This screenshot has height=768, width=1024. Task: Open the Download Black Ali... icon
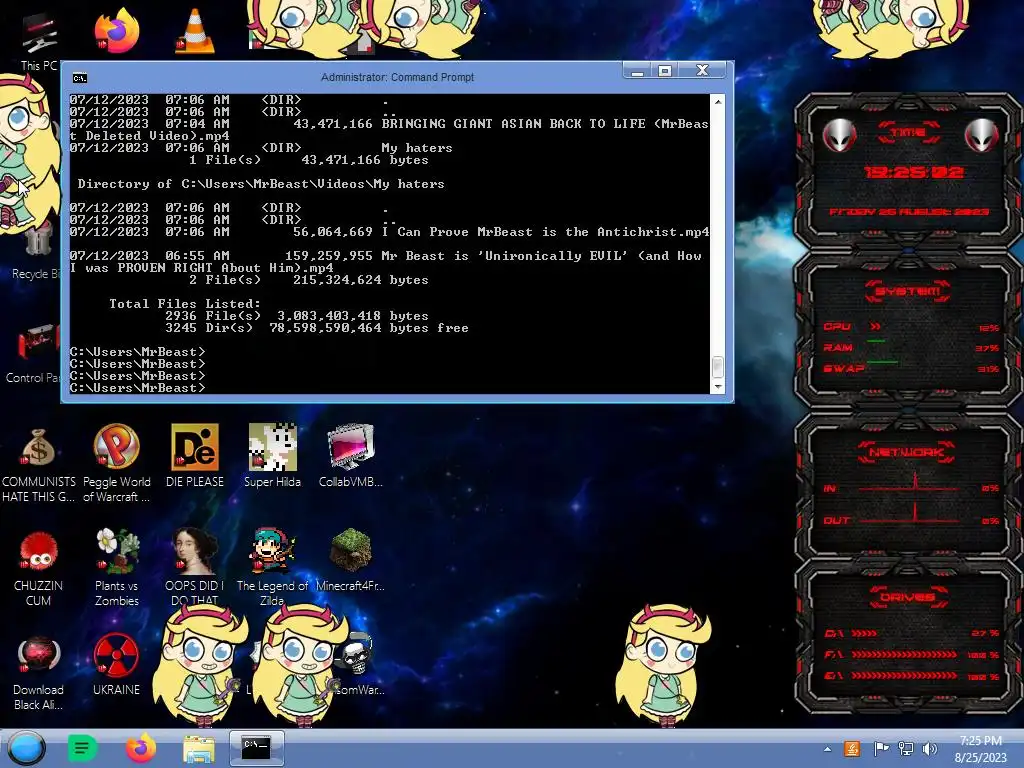[39, 673]
